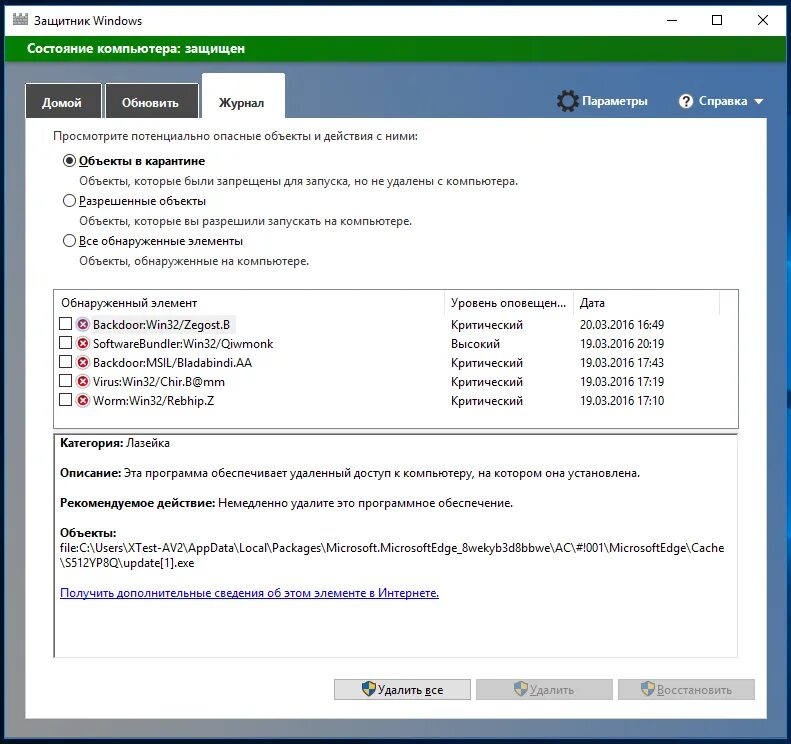Click the date 19.03.2016 17:10
Image resolution: width=791 pixels, height=744 pixels.
click(622, 401)
